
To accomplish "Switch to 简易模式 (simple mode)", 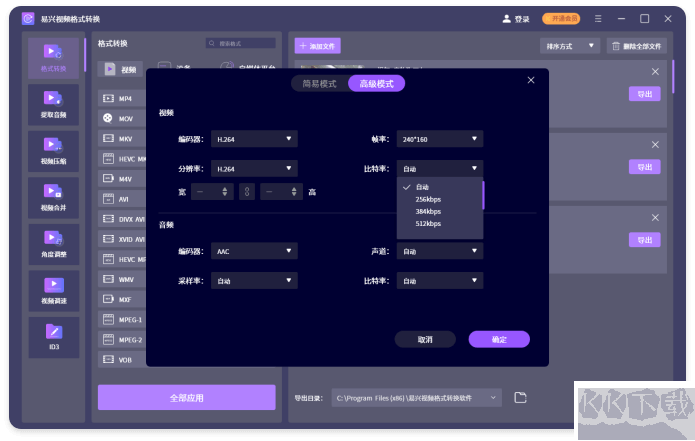I will click(319, 84).
